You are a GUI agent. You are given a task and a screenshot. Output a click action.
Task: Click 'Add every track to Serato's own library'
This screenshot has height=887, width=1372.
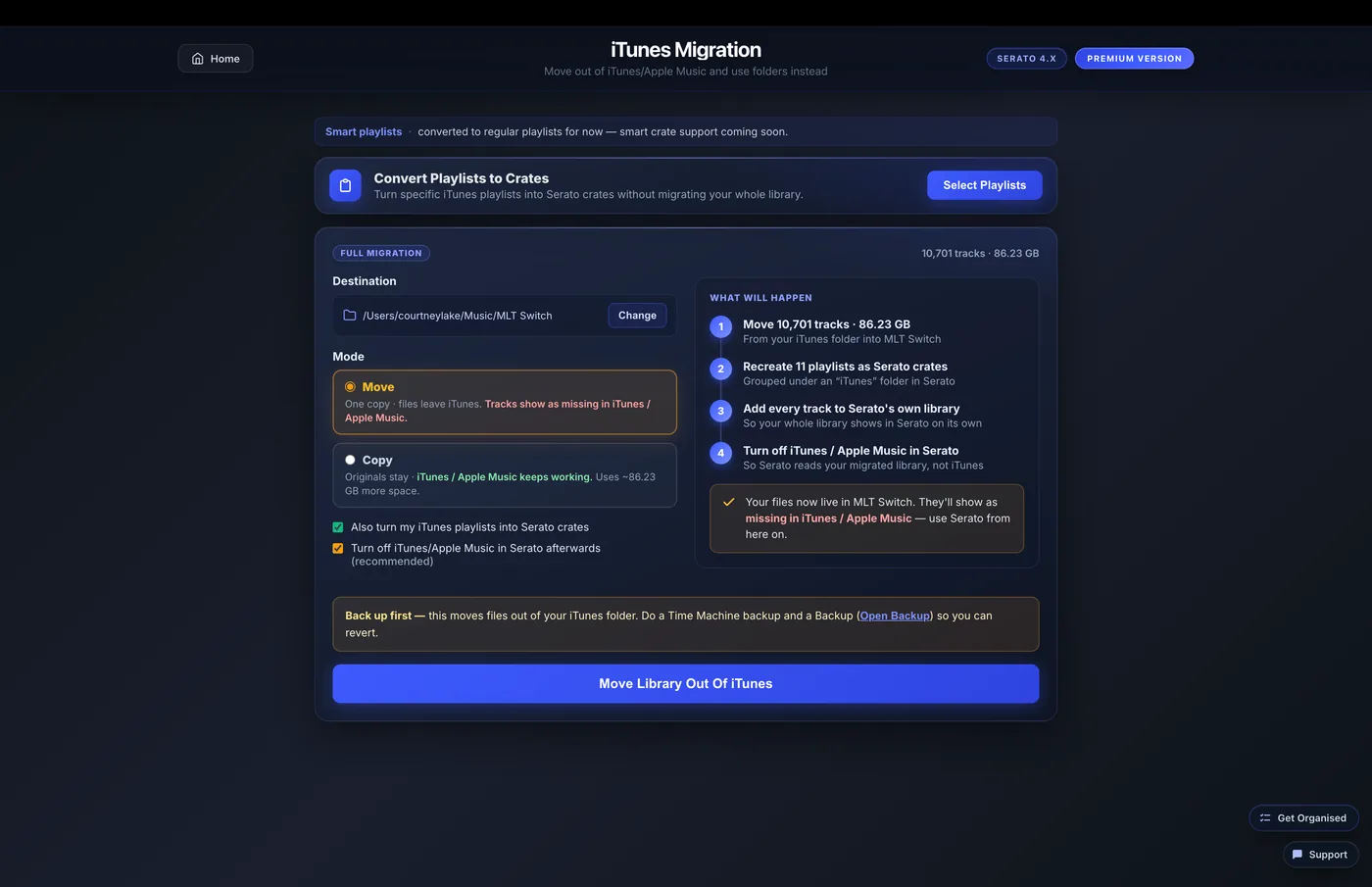click(851, 409)
